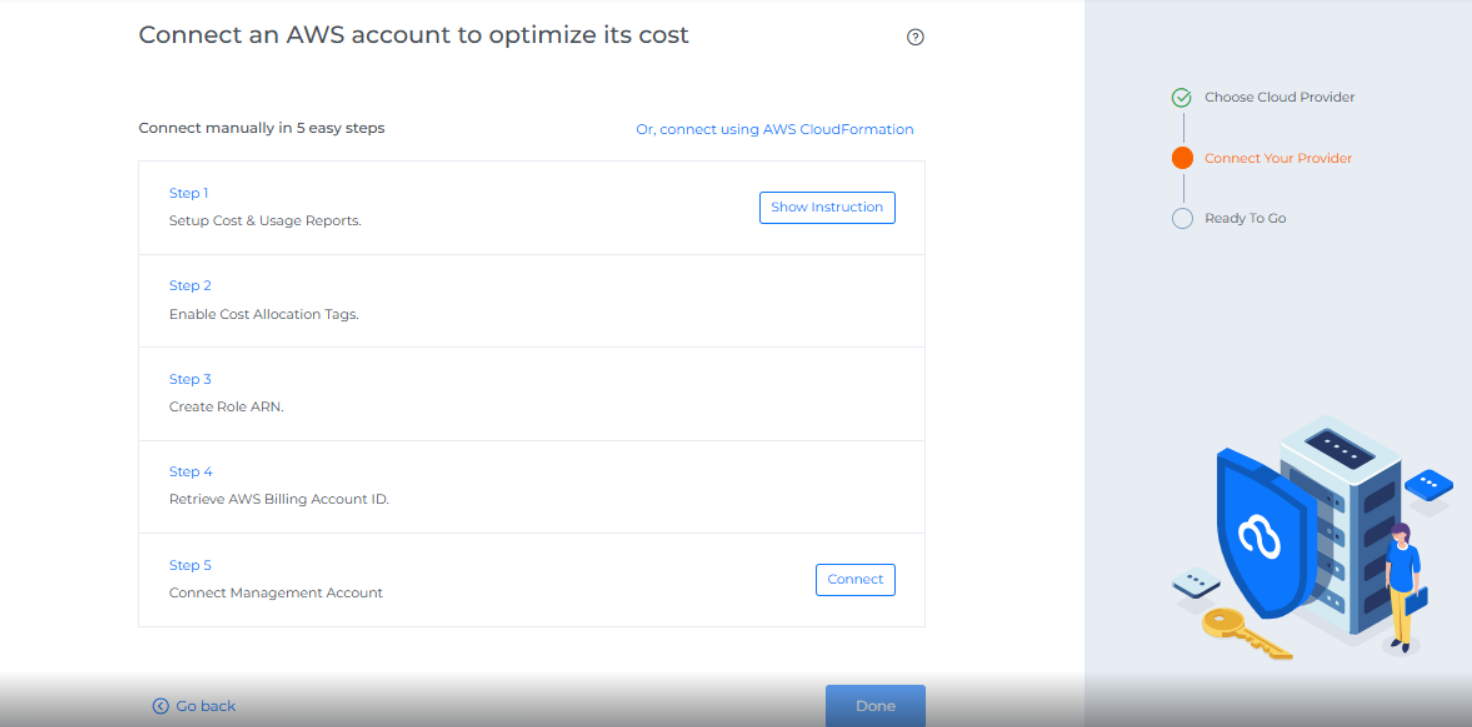This screenshot has width=1472, height=727.
Task: Select the Ready To Go step label
Action: (1245, 218)
